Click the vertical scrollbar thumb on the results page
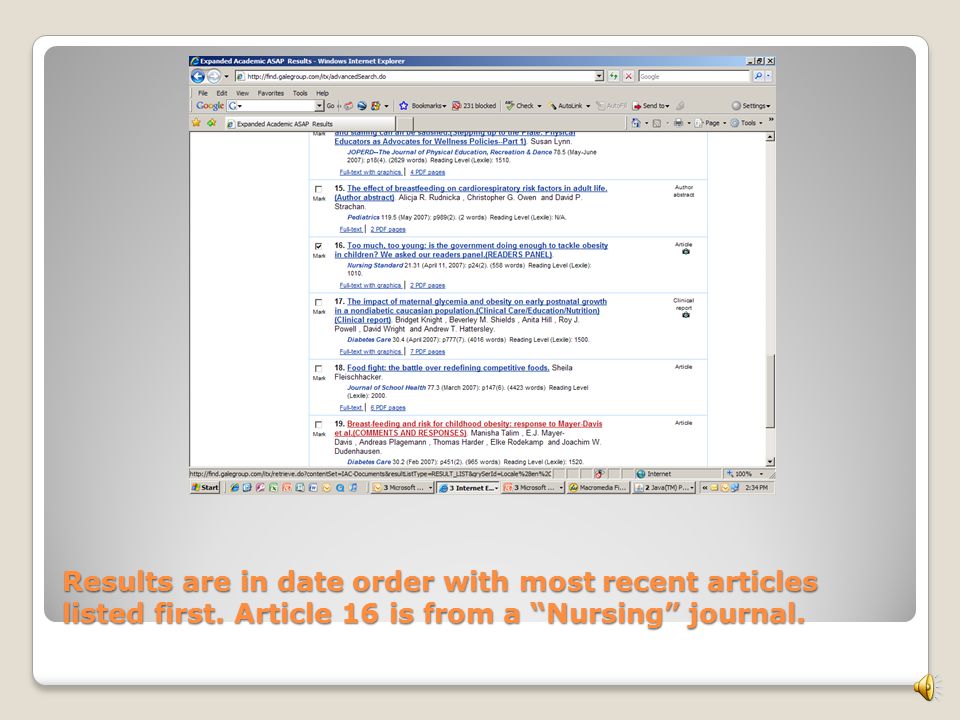960x720 pixels. tap(770, 391)
